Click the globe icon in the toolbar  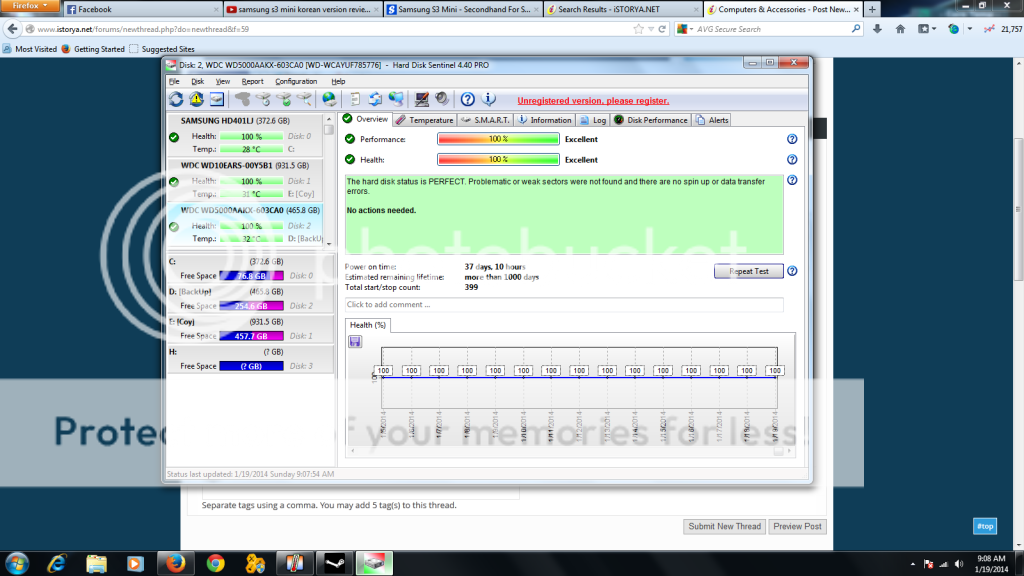tap(329, 99)
